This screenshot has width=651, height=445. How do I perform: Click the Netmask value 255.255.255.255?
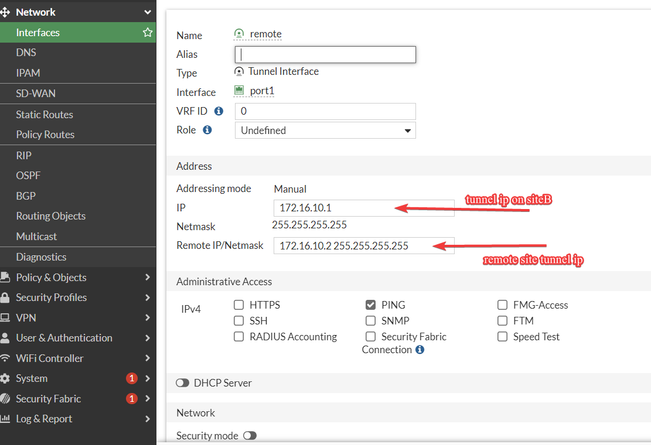(309, 225)
